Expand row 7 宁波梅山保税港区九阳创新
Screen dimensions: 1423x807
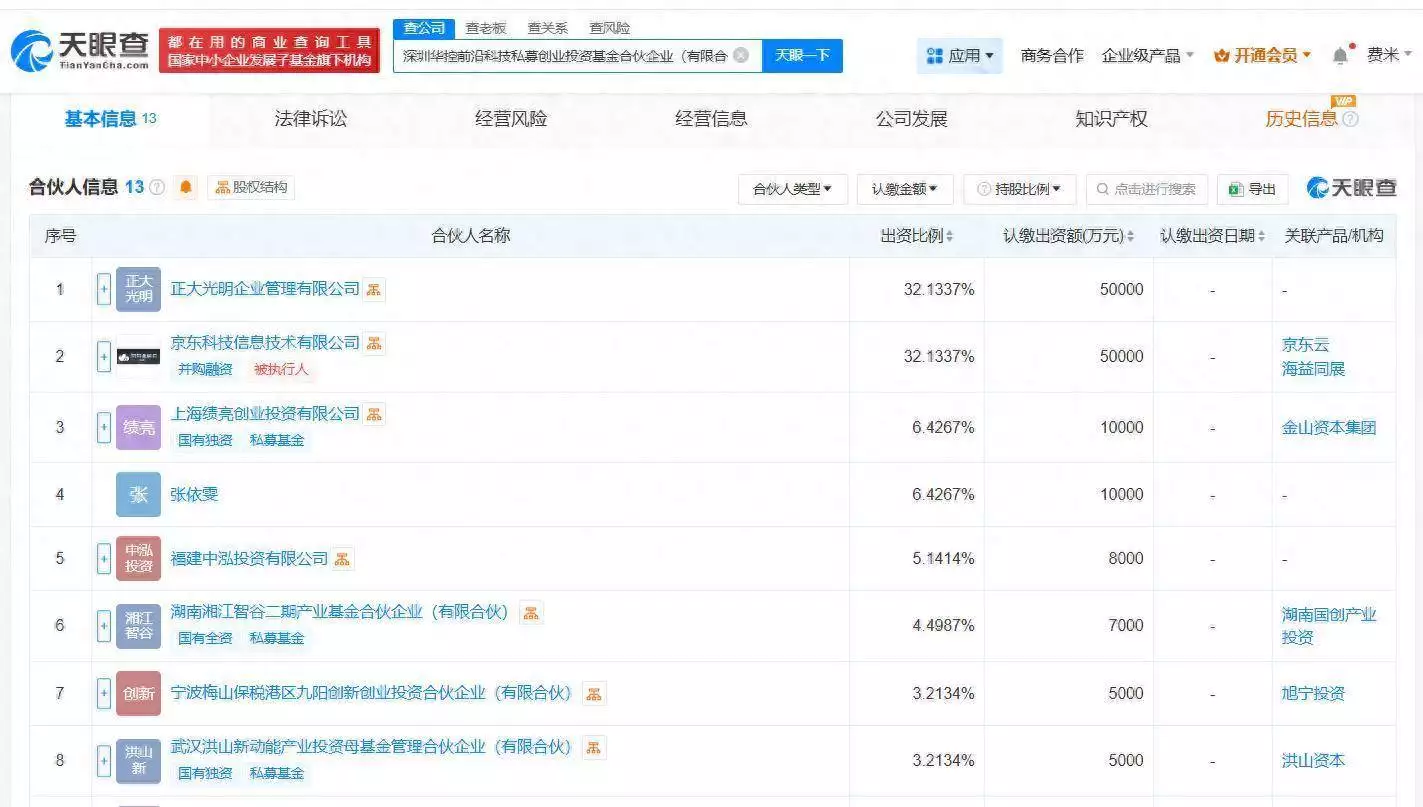103,693
